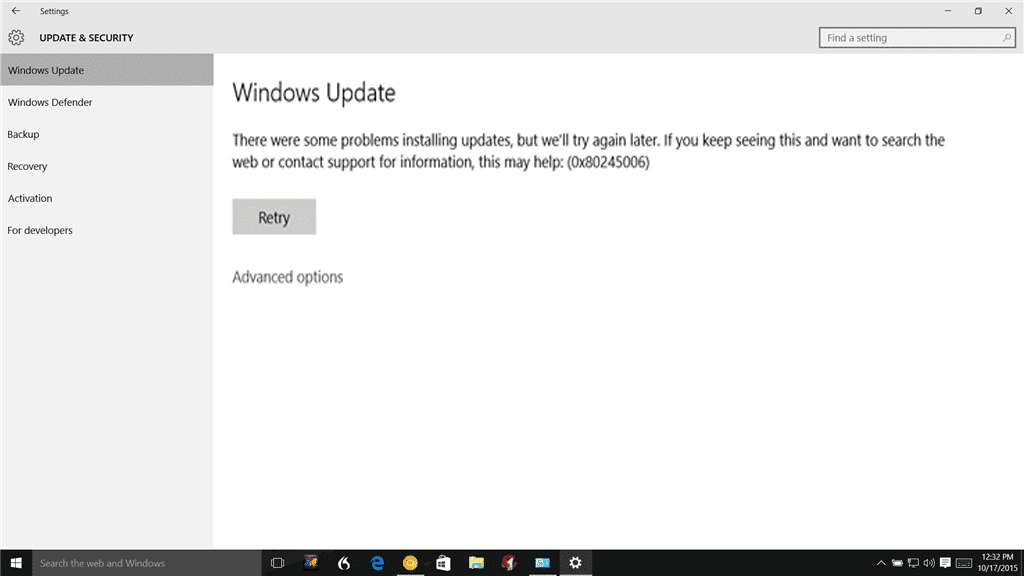Viewport: 1024px width, 576px height.
Task: Open Windows Defender settings page
Action: pyautogui.click(x=107, y=102)
